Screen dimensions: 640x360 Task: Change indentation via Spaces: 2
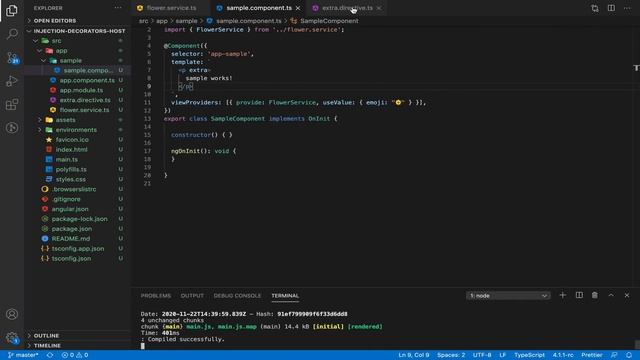451,355
